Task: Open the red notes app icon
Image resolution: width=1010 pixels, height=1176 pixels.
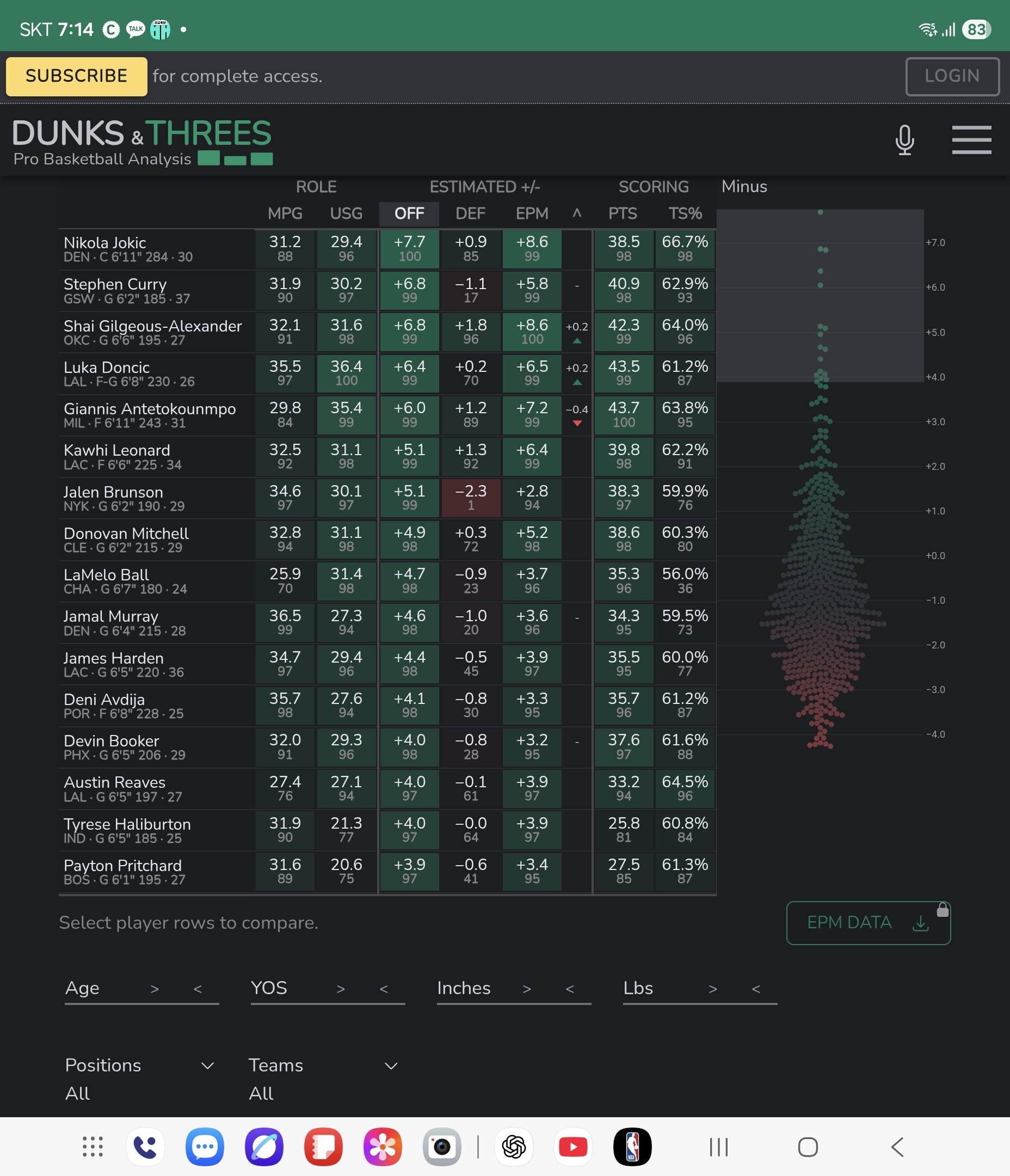Action: [x=323, y=1147]
